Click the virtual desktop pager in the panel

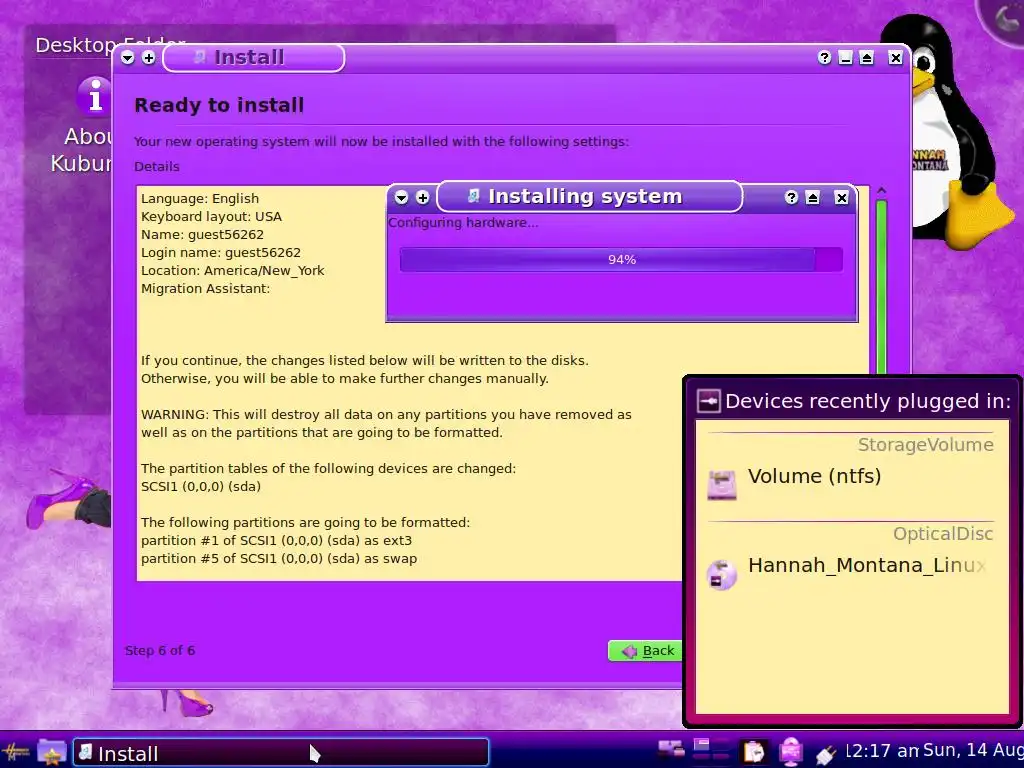711,749
